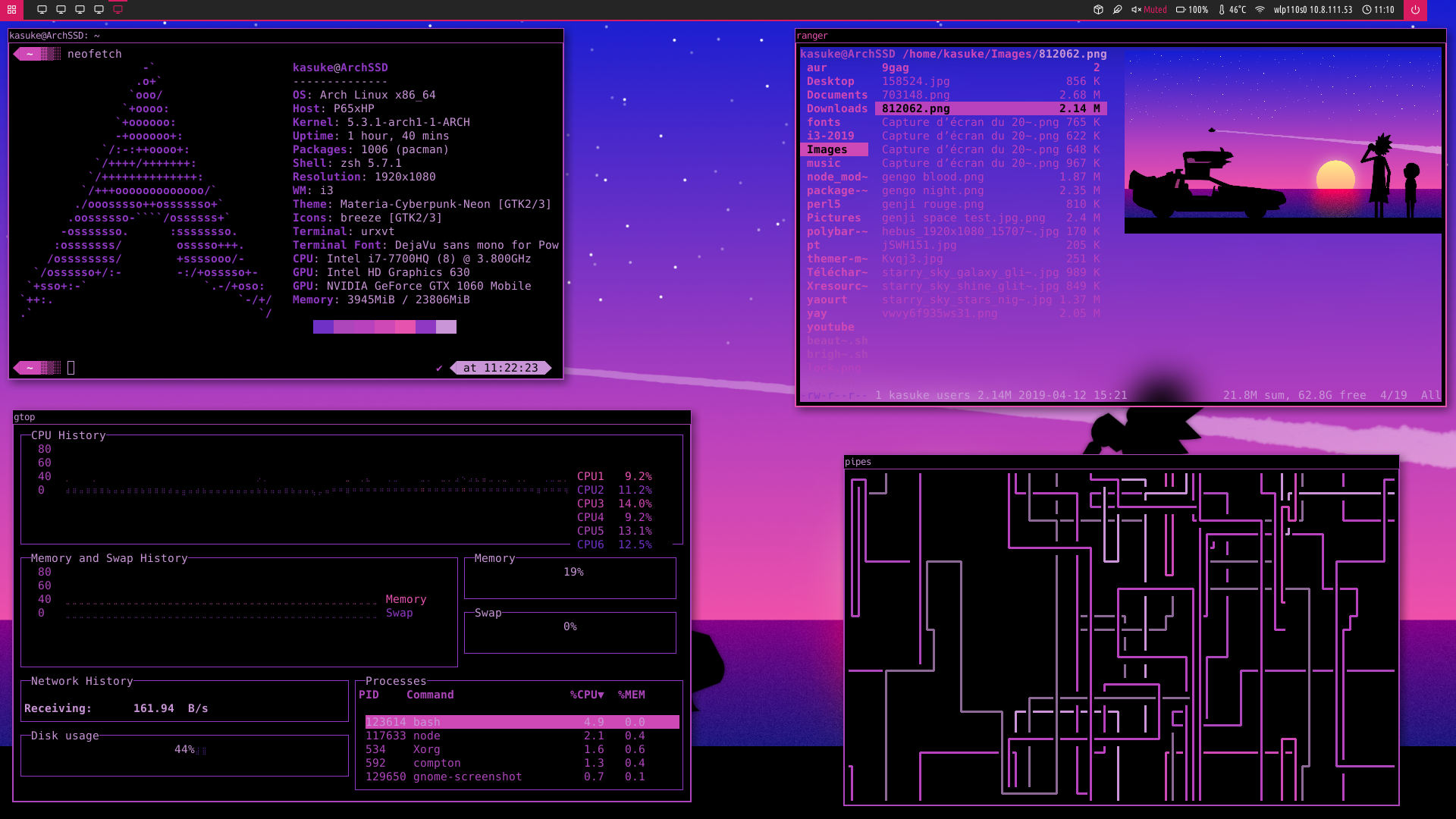The width and height of the screenshot is (1456, 819).
Task: Click the red Muted label
Action: [x=1156, y=10]
